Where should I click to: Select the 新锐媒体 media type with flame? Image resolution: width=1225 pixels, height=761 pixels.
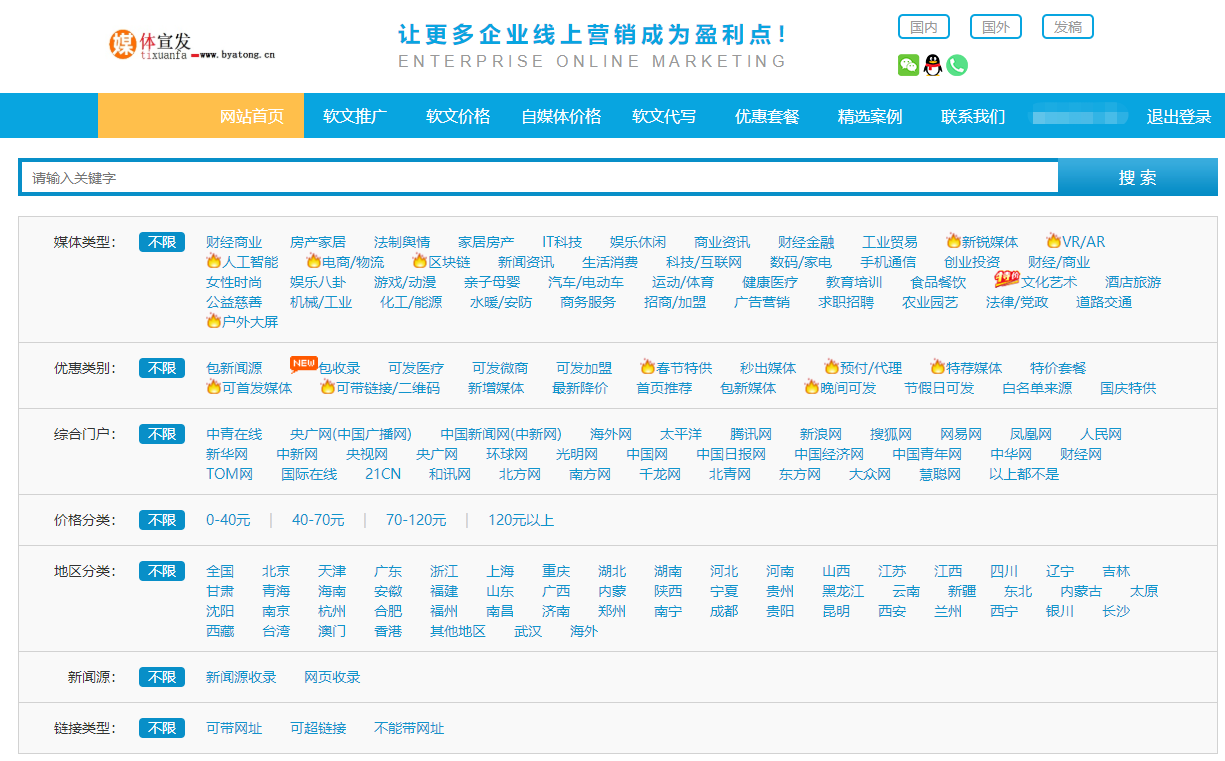(982, 242)
